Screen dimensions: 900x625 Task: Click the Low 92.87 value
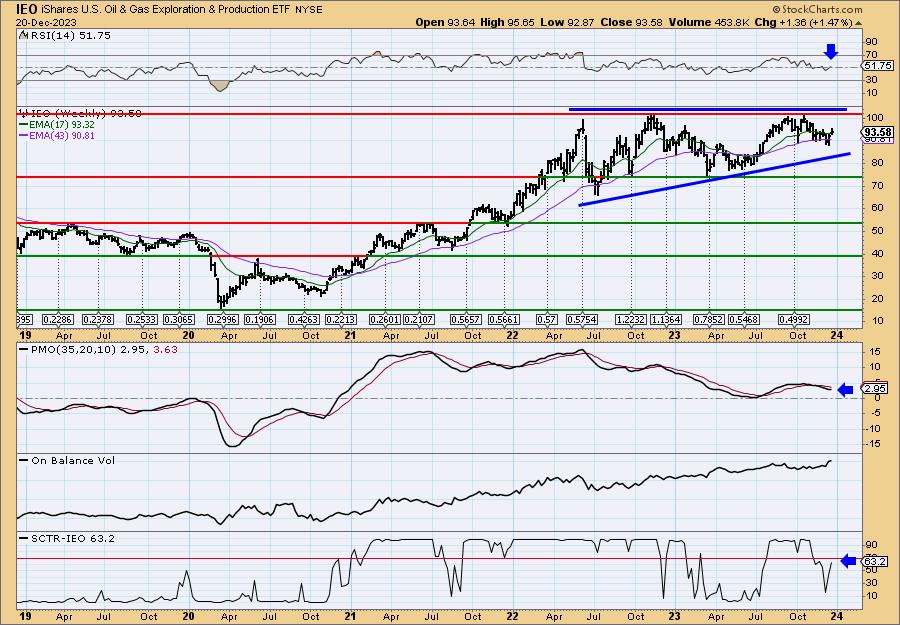click(568, 22)
